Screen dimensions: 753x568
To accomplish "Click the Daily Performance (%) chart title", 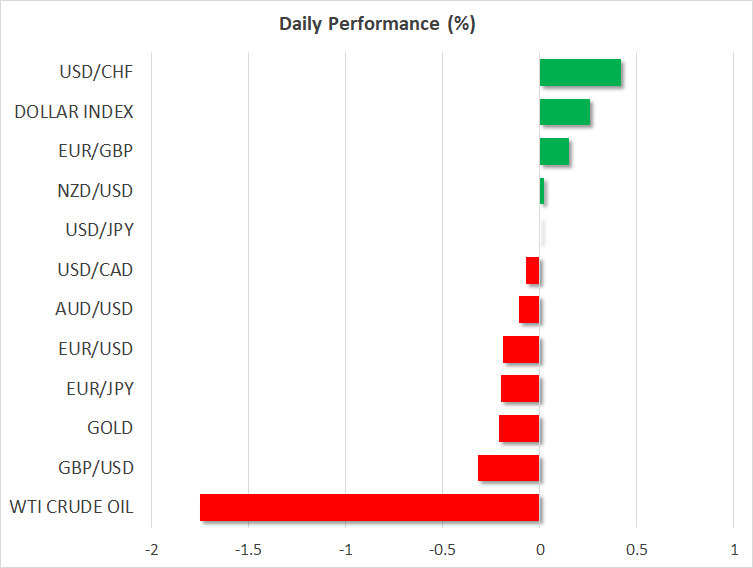I will coord(376,24).
